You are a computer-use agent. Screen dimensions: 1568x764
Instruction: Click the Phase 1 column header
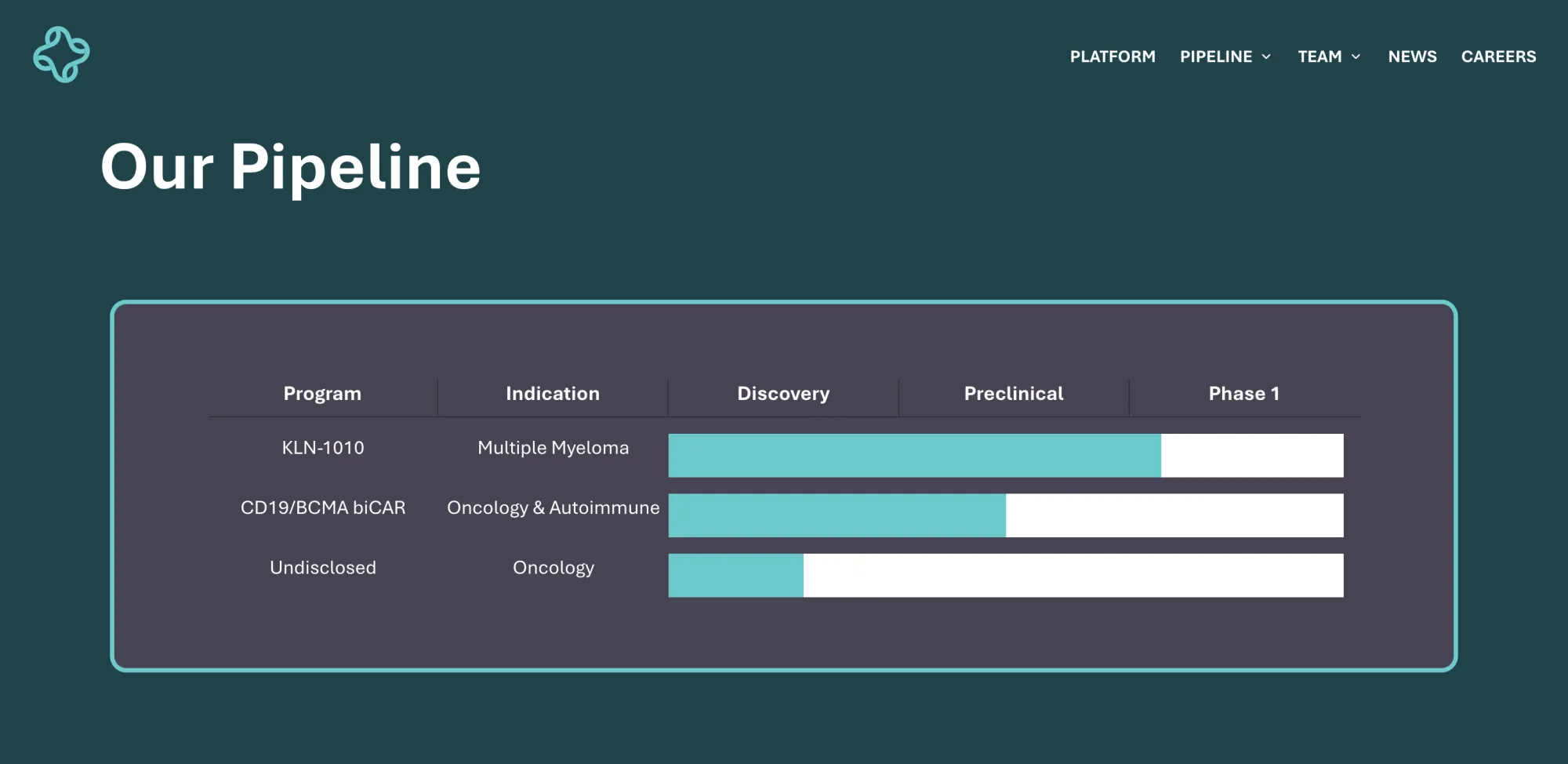(1243, 394)
